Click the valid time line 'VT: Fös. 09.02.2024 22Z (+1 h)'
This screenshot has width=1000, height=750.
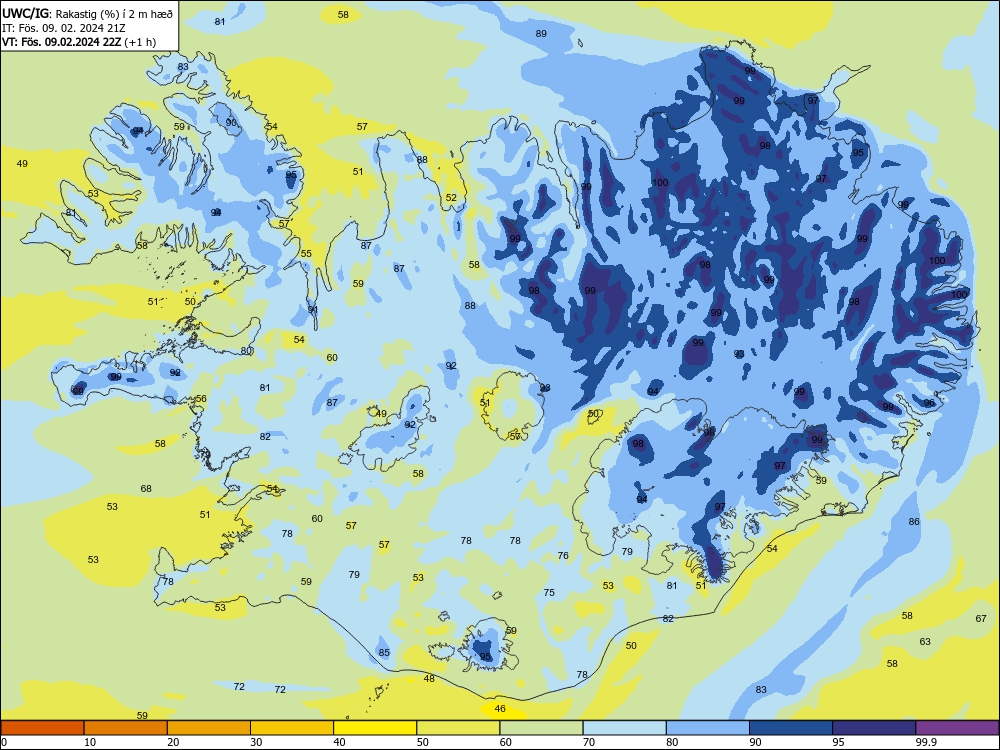79,42
